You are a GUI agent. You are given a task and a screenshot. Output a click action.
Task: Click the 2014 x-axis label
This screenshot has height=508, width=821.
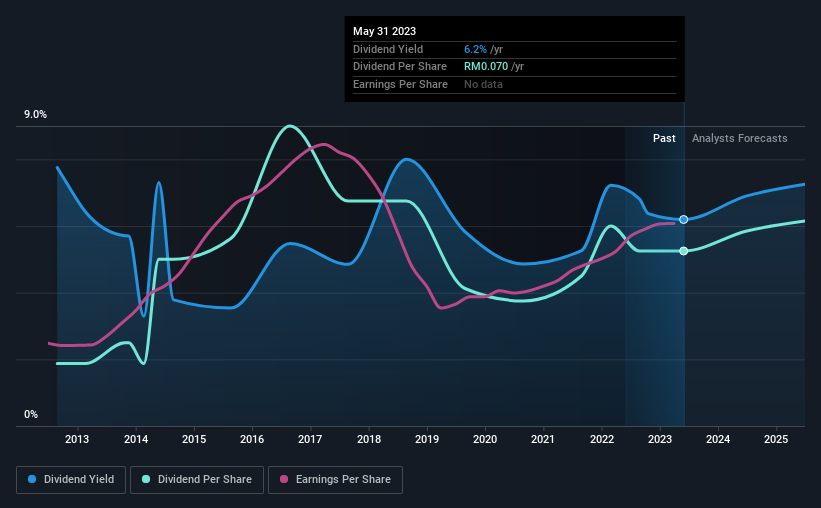(x=136, y=439)
